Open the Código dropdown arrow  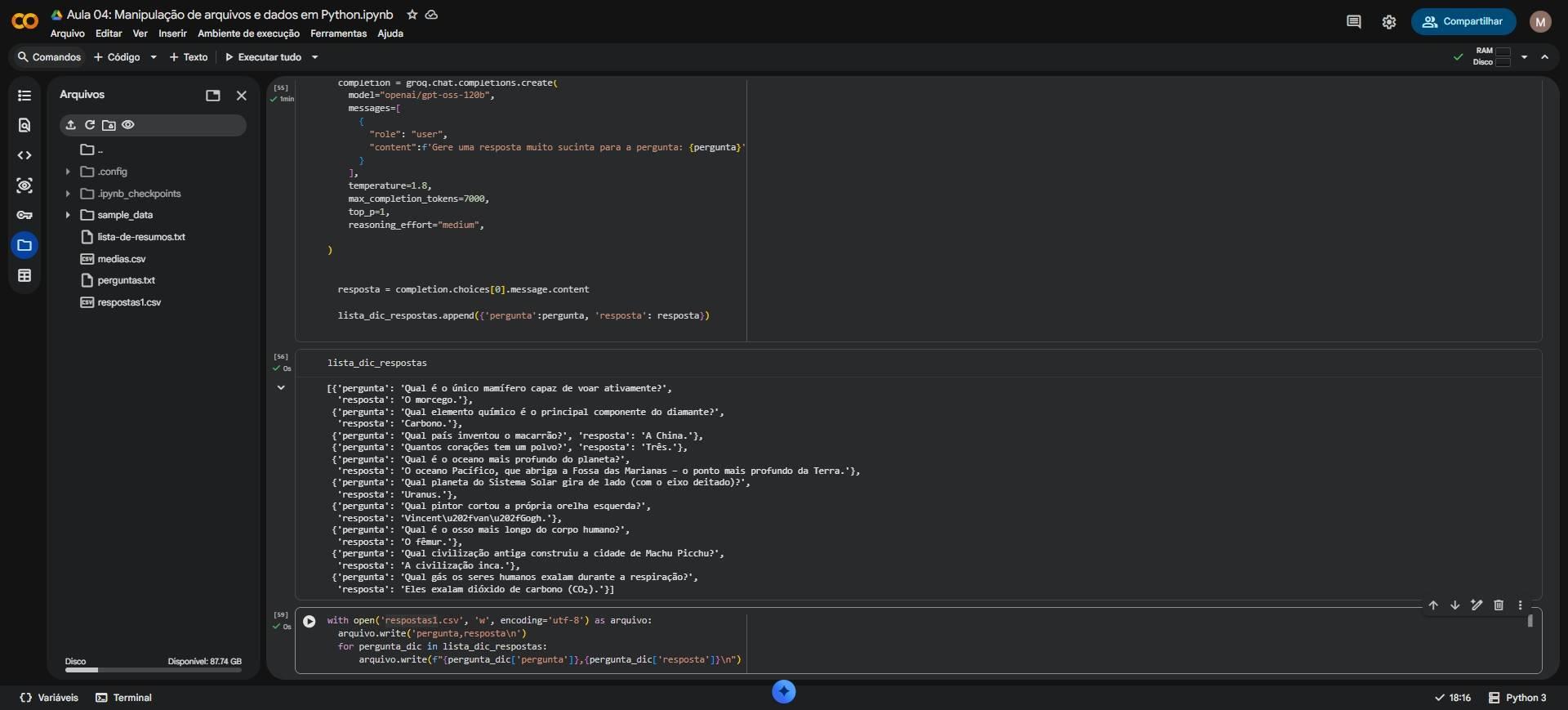[x=153, y=57]
